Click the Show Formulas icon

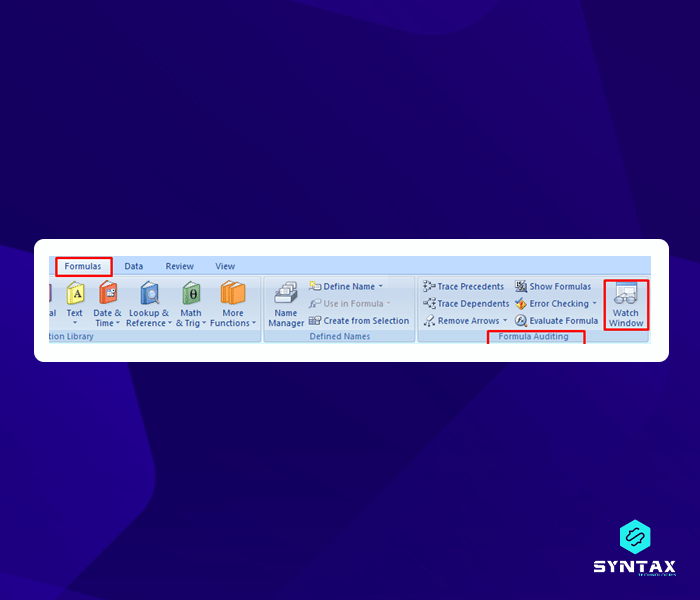521,286
